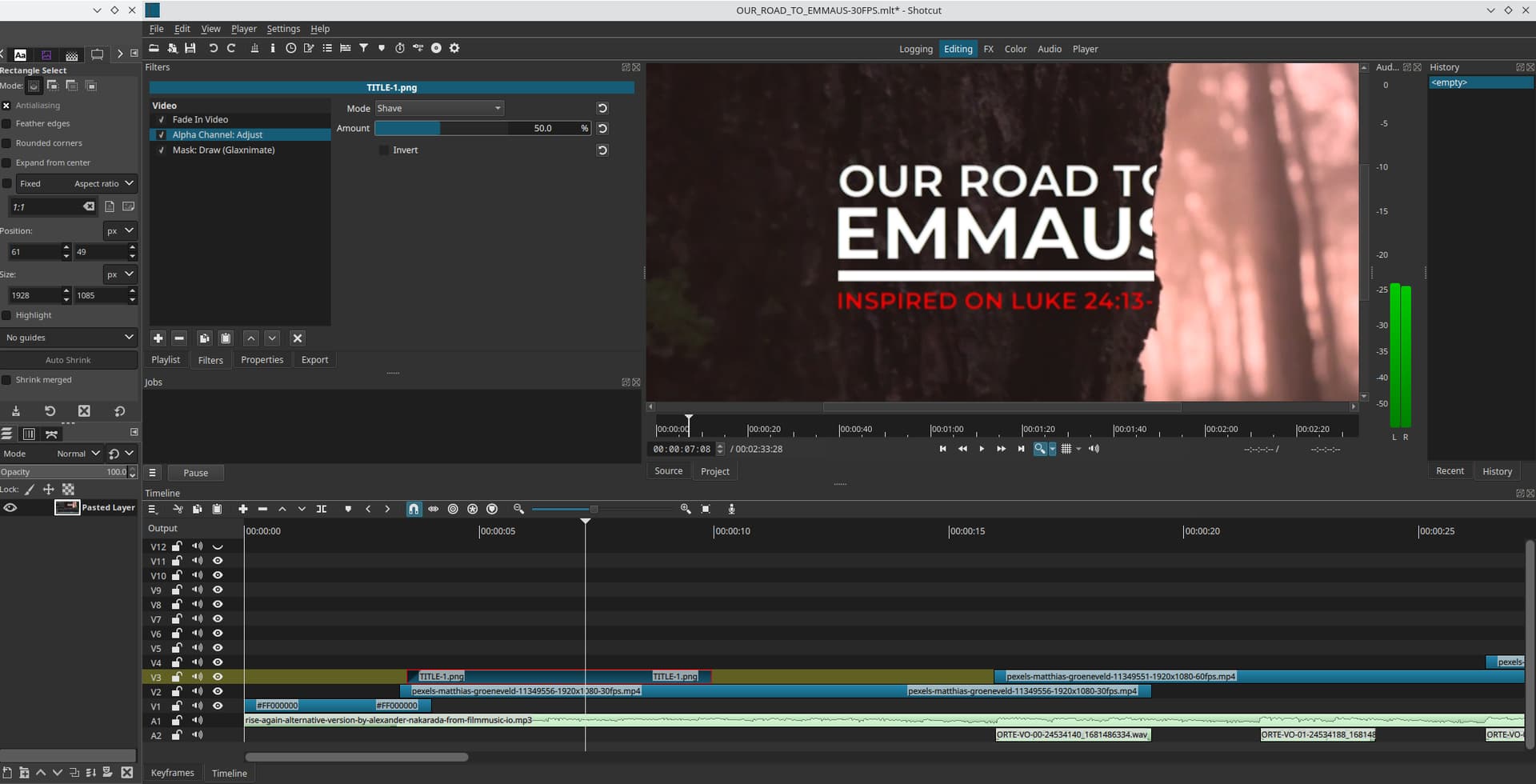Switch to the Color layout
Viewport: 1536px width, 784px height.
click(x=1015, y=49)
